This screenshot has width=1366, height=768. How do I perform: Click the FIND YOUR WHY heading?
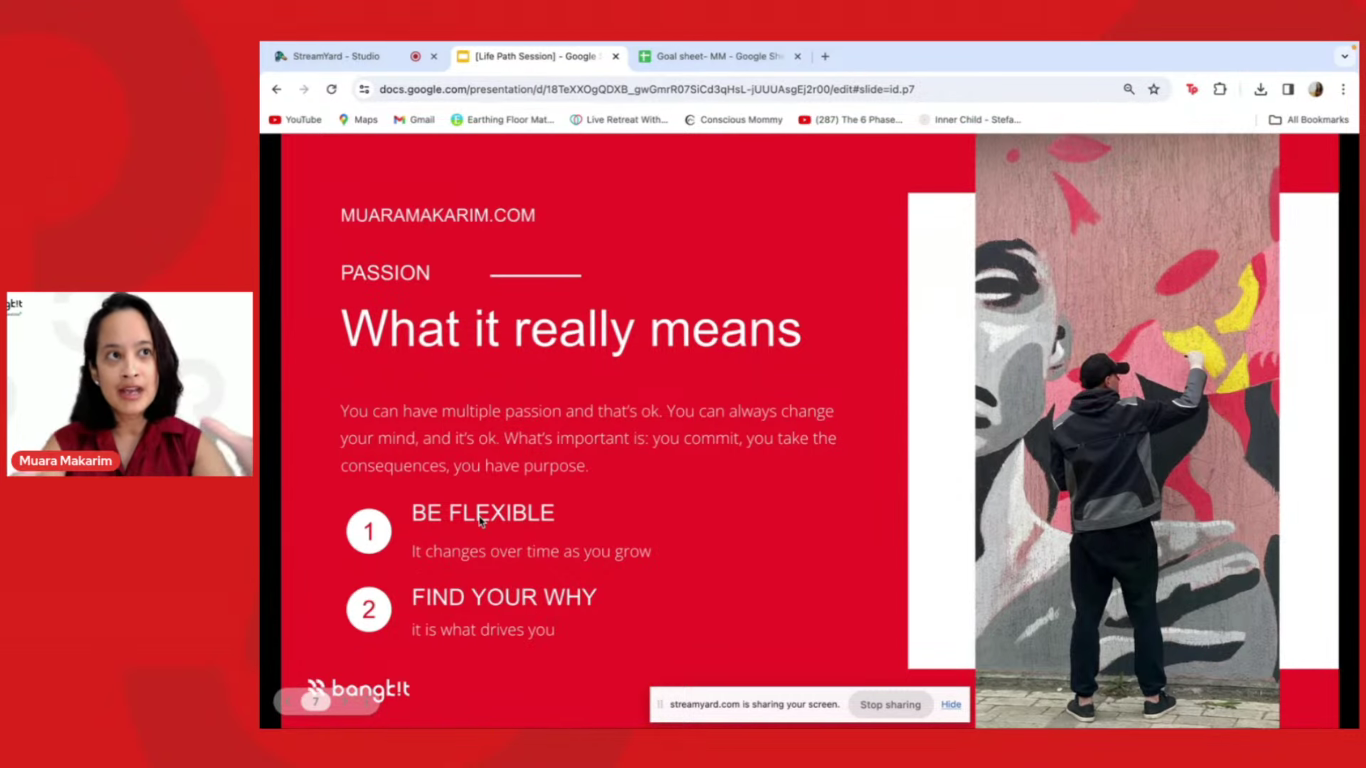[x=504, y=597]
